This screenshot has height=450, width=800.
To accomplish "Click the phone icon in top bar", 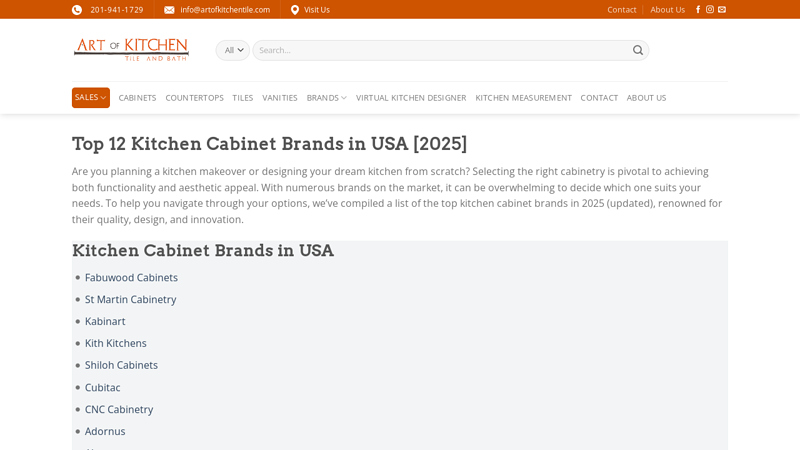I will (x=77, y=10).
